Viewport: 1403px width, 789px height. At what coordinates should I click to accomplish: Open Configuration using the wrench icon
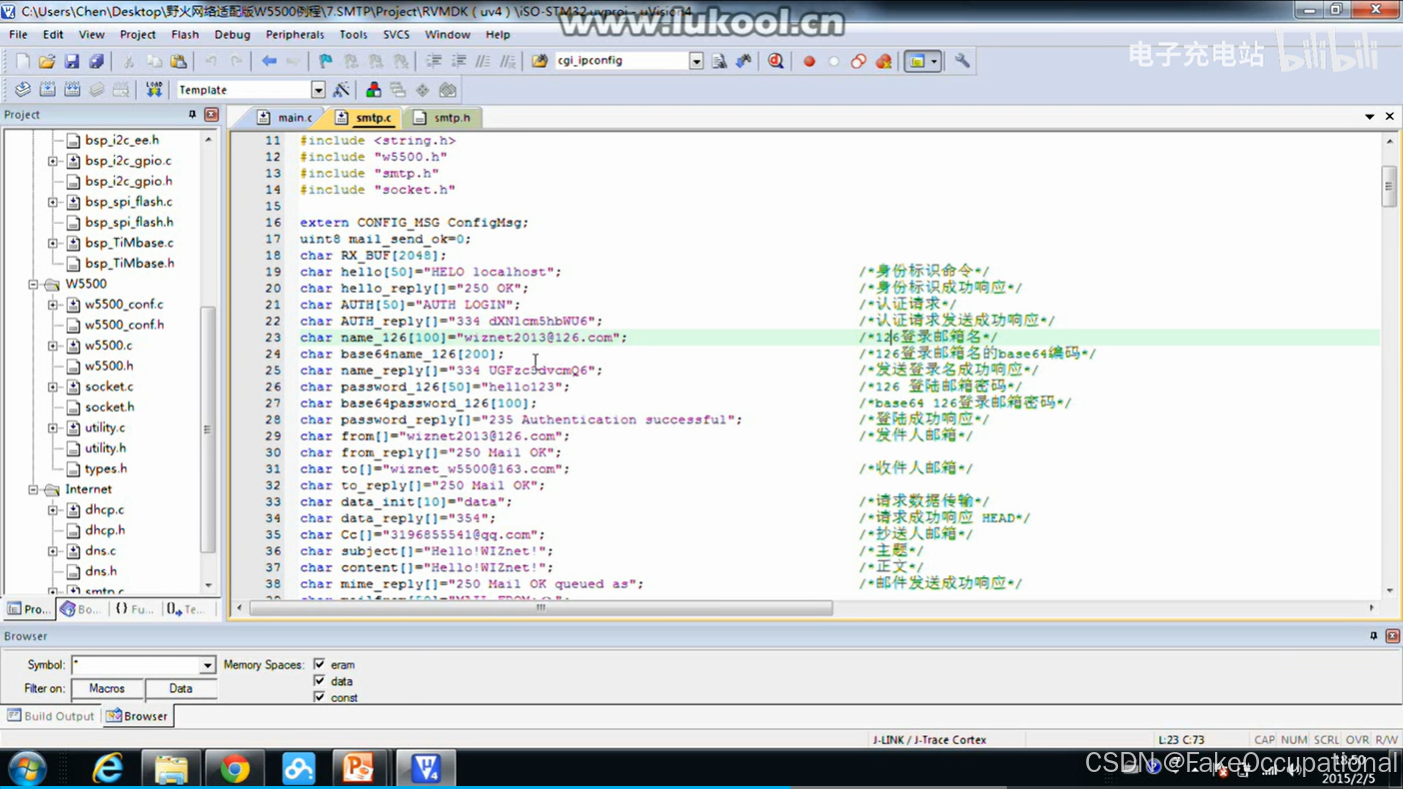(x=962, y=61)
